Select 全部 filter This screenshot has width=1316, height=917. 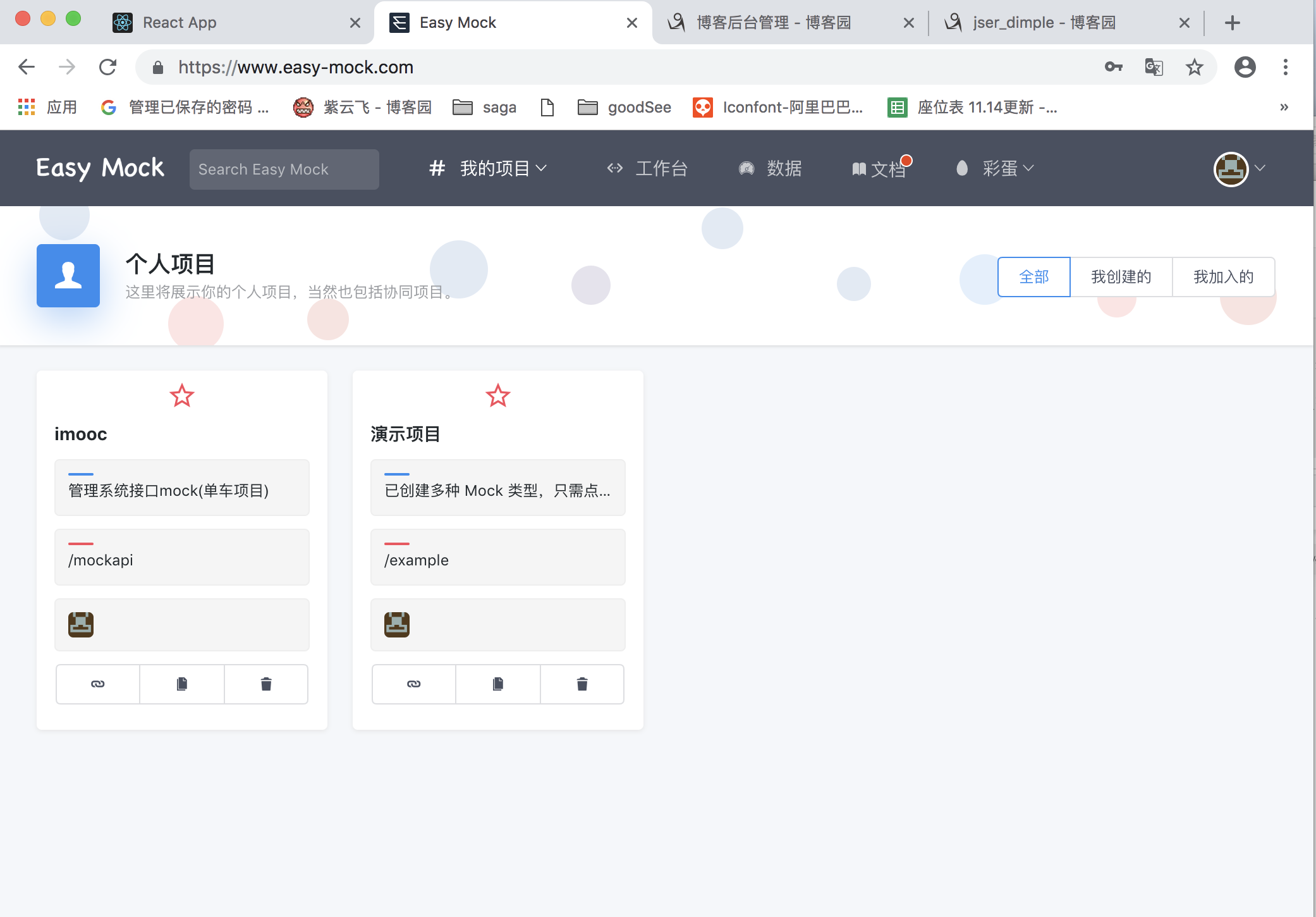(1034, 277)
